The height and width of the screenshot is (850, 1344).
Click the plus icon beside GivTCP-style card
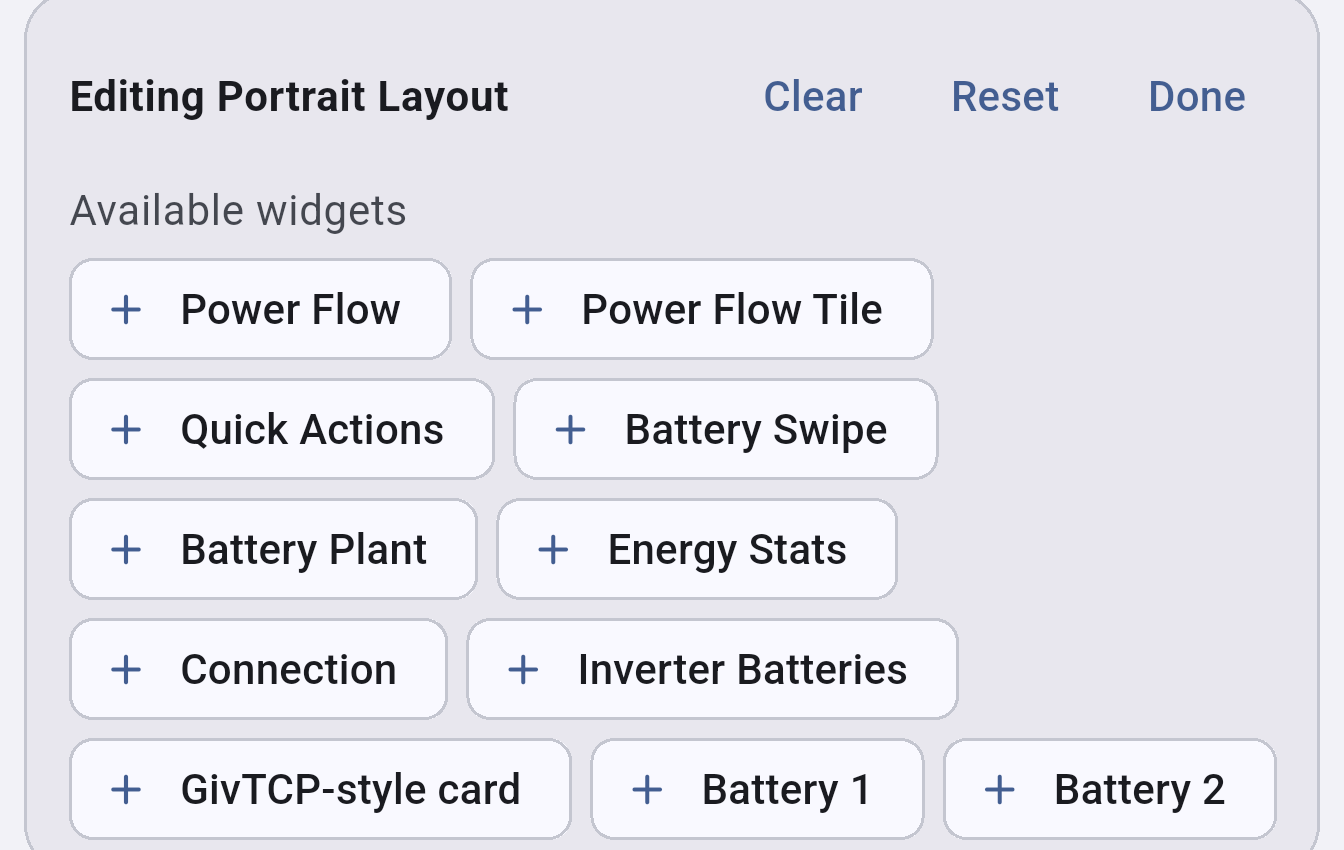coord(125,790)
